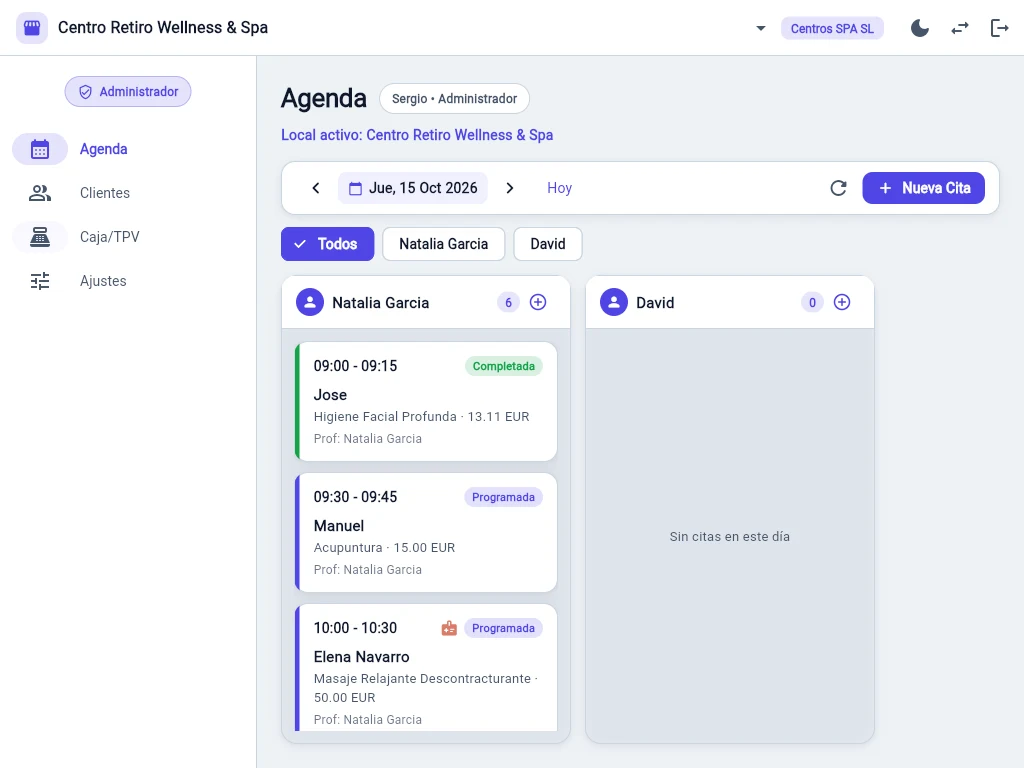Go to next day chevron
This screenshot has height=768, width=1024.
coord(510,188)
